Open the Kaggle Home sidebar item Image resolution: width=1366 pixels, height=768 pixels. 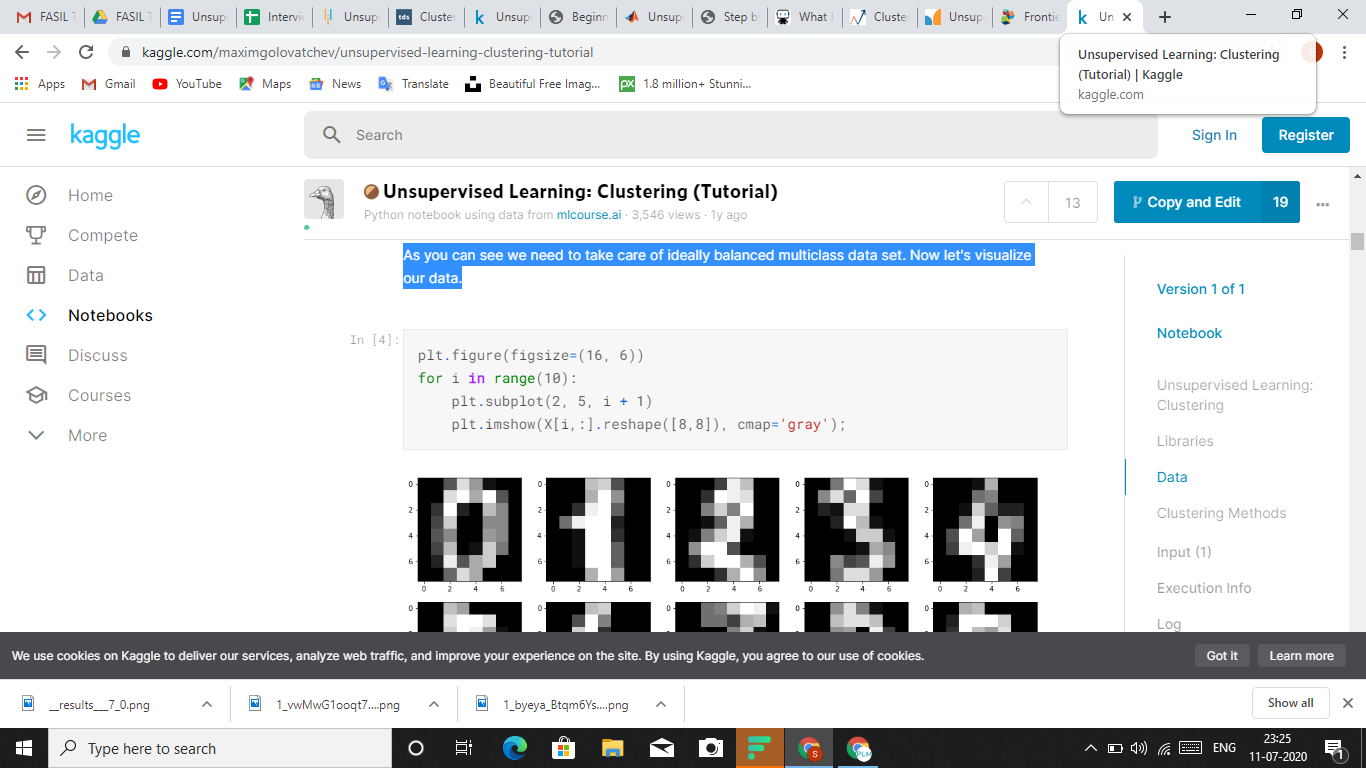pyautogui.click(x=90, y=195)
